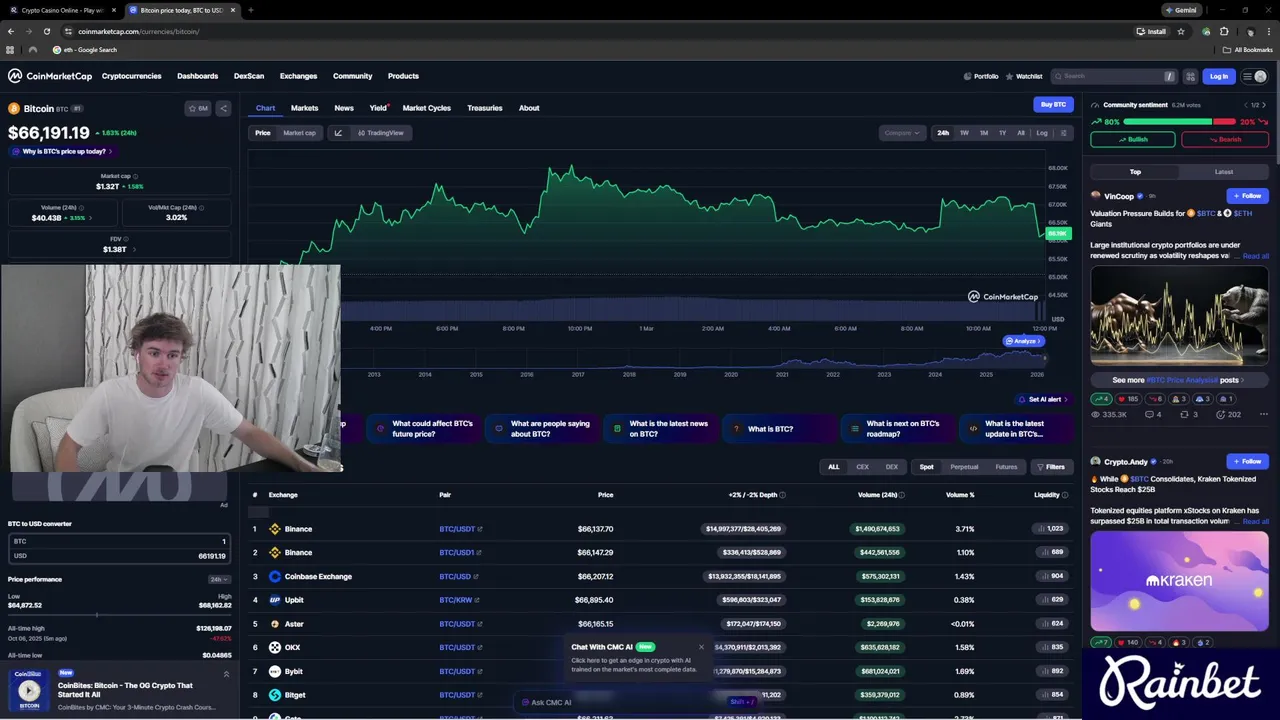Click the Analyze button on chart
Viewport: 1280px width, 720px height.
pos(1024,341)
